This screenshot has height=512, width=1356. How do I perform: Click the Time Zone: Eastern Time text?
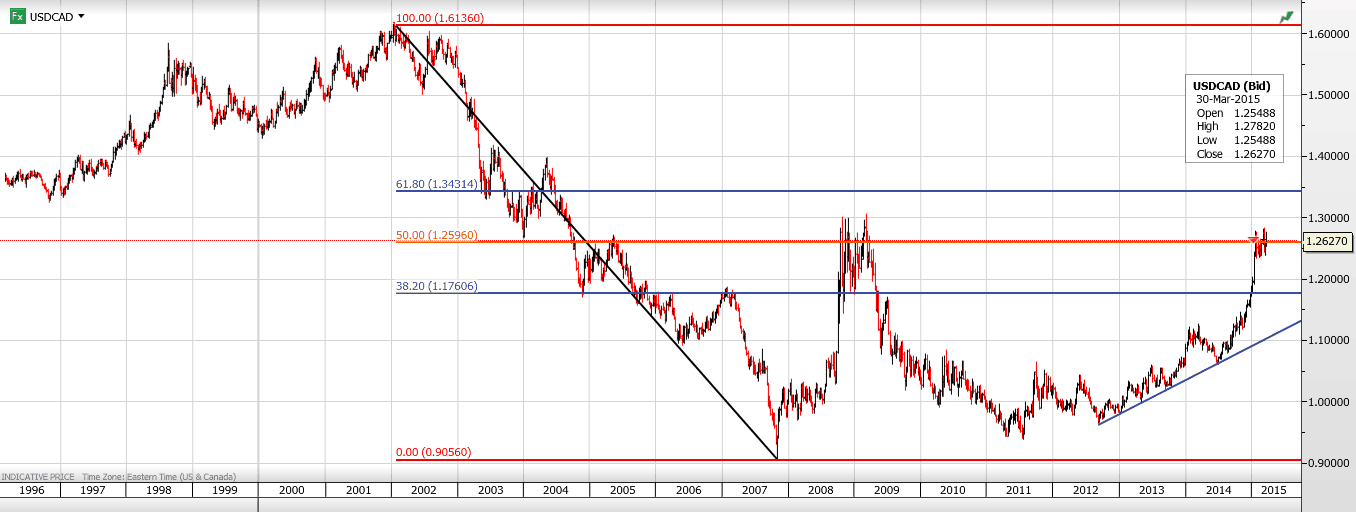pos(158,477)
